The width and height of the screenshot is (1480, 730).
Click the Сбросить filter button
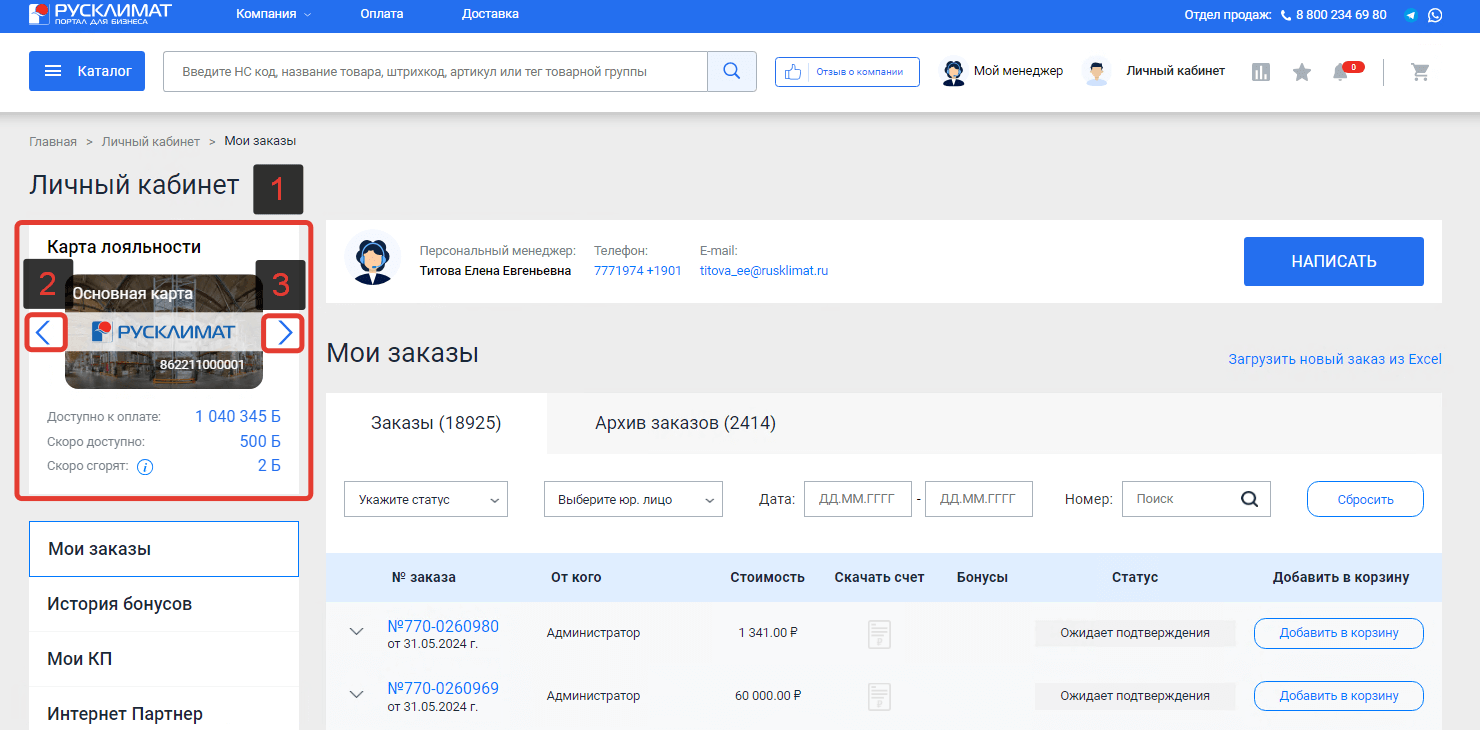tap(1365, 499)
